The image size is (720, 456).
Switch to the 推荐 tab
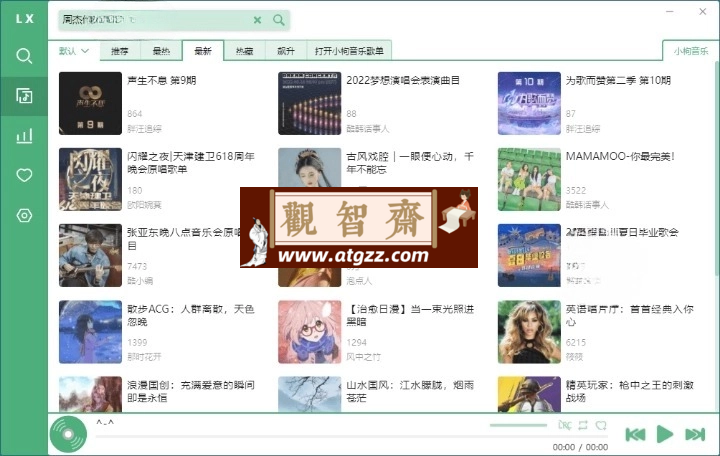click(x=120, y=51)
